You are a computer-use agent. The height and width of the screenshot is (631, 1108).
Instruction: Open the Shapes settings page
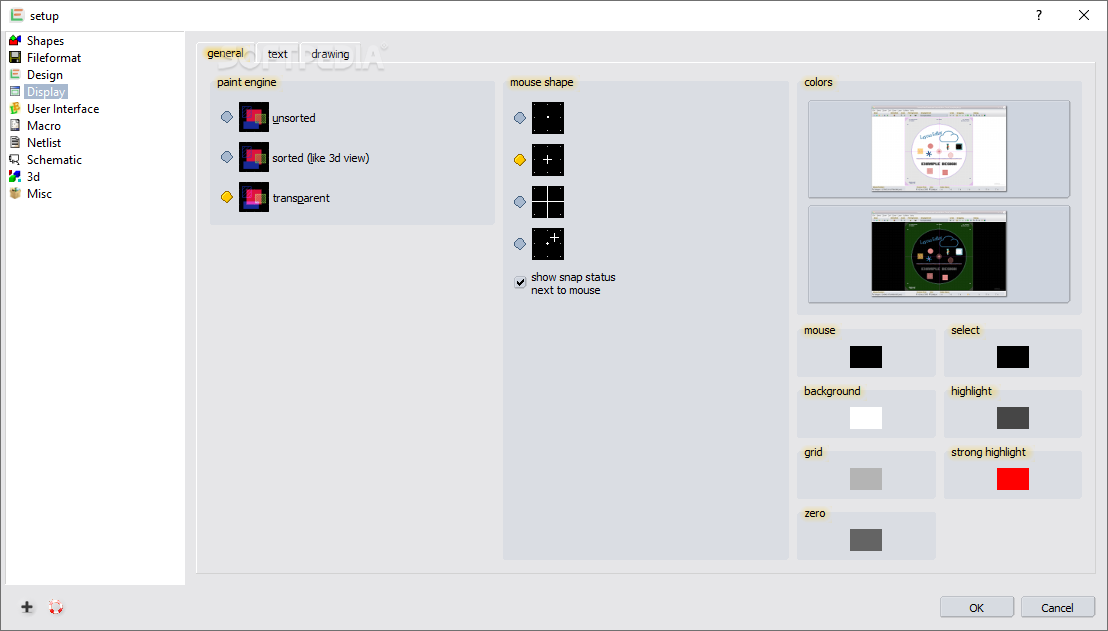click(45, 40)
